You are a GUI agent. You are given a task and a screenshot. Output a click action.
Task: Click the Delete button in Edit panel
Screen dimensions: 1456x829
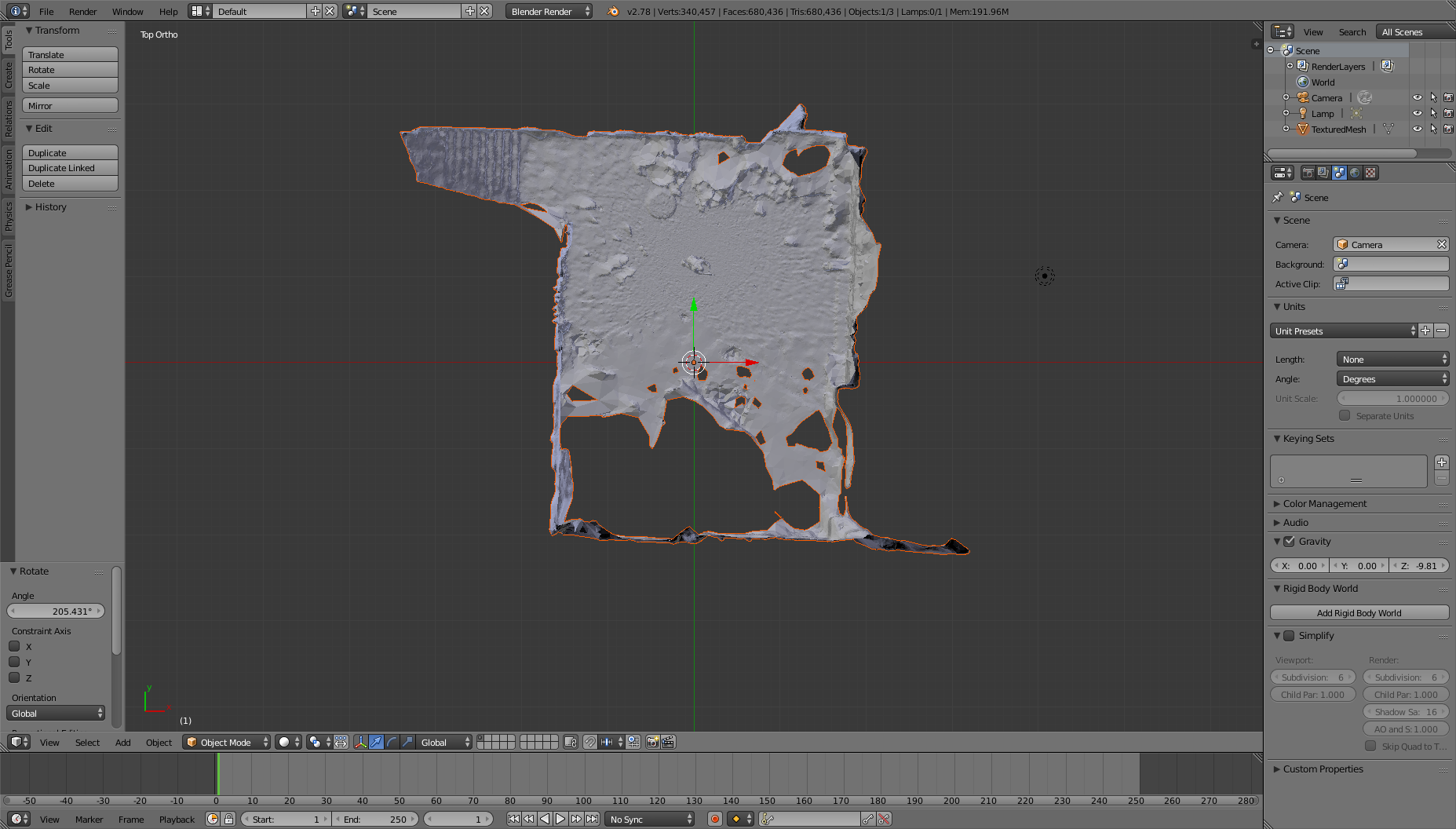point(70,183)
